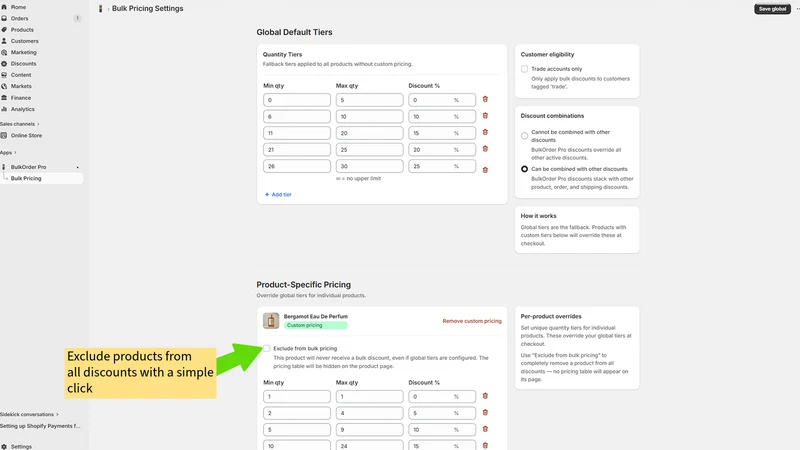Viewport: 800px width, 450px height.
Task: Click the Orders count badge
Action: (x=77, y=18)
